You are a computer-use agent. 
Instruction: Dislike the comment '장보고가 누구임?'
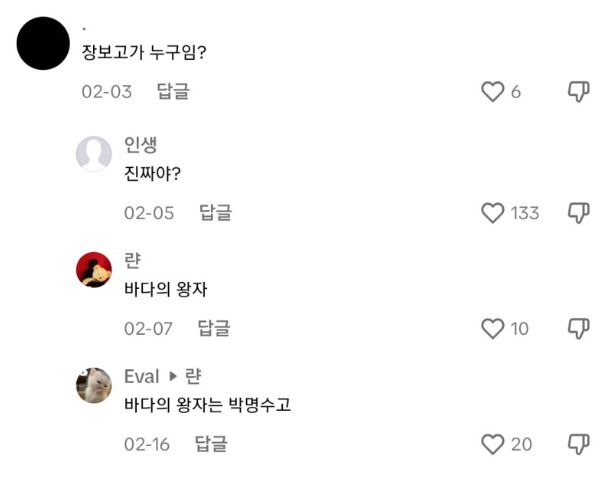click(579, 92)
